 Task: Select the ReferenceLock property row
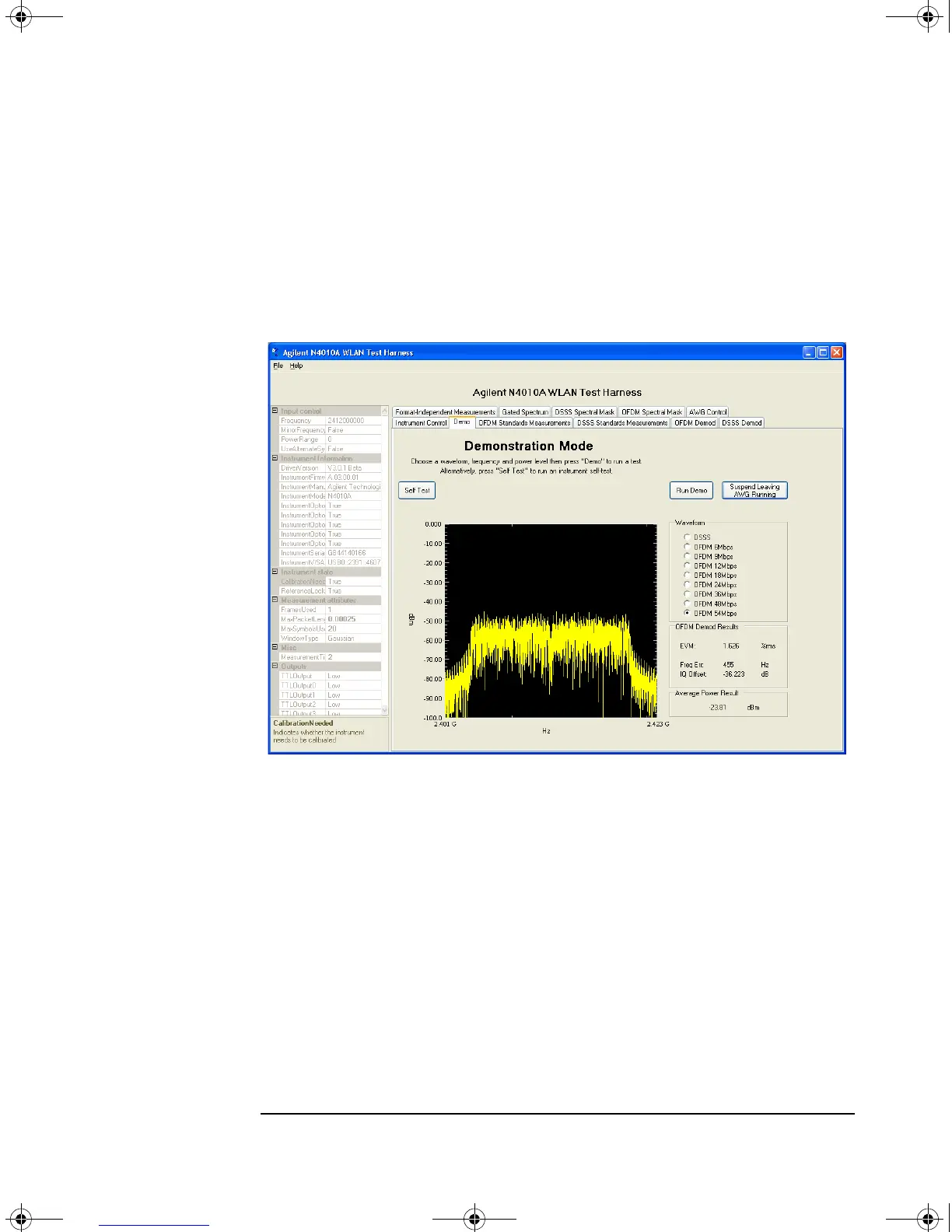(x=330, y=591)
